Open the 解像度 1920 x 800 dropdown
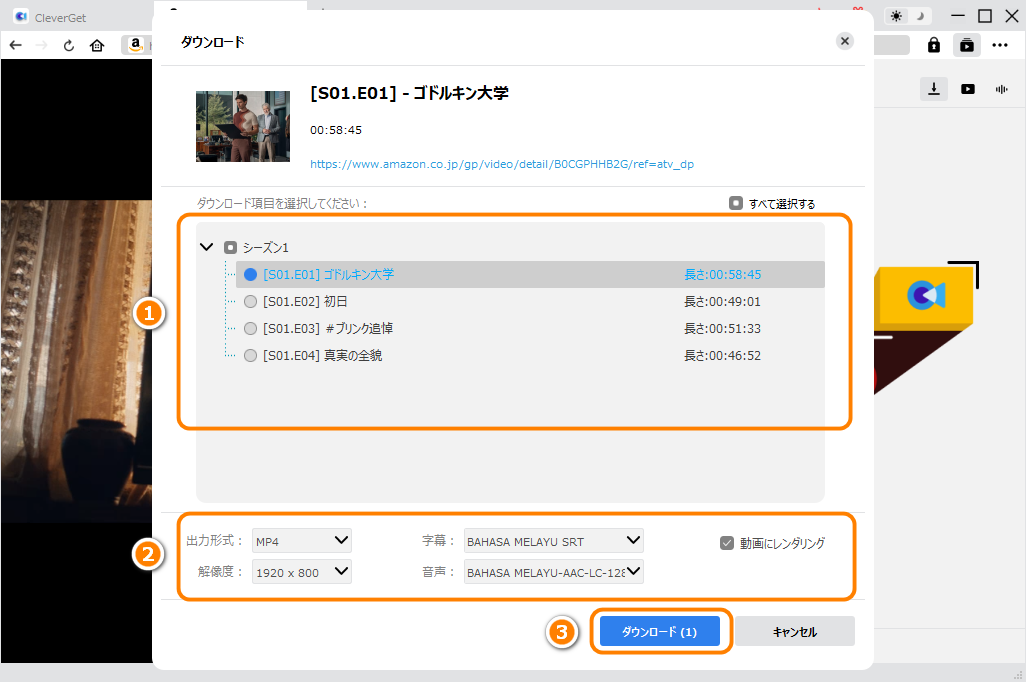This screenshot has width=1026, height=682. click(x=302, y=572)
